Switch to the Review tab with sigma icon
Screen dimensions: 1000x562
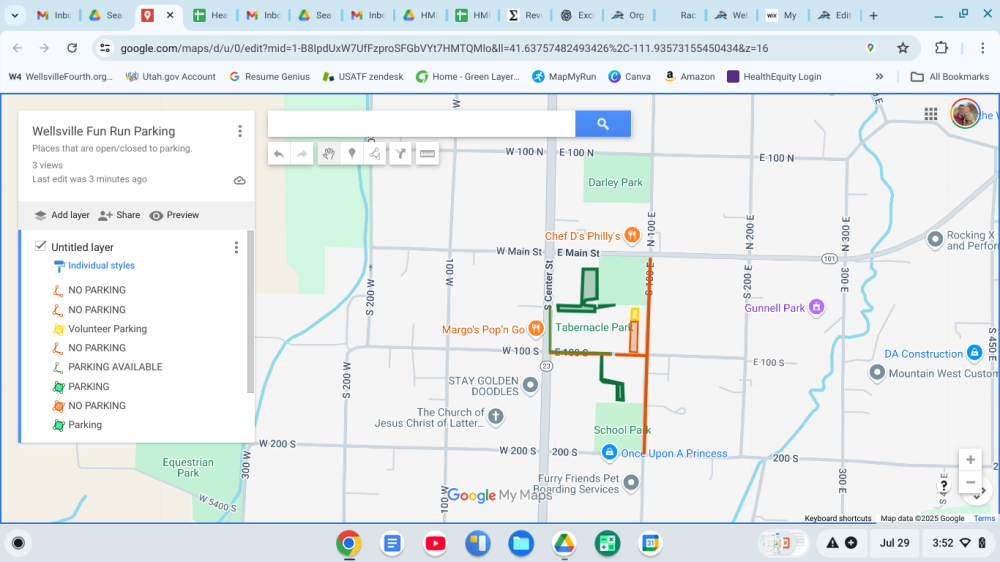[524, 15]
